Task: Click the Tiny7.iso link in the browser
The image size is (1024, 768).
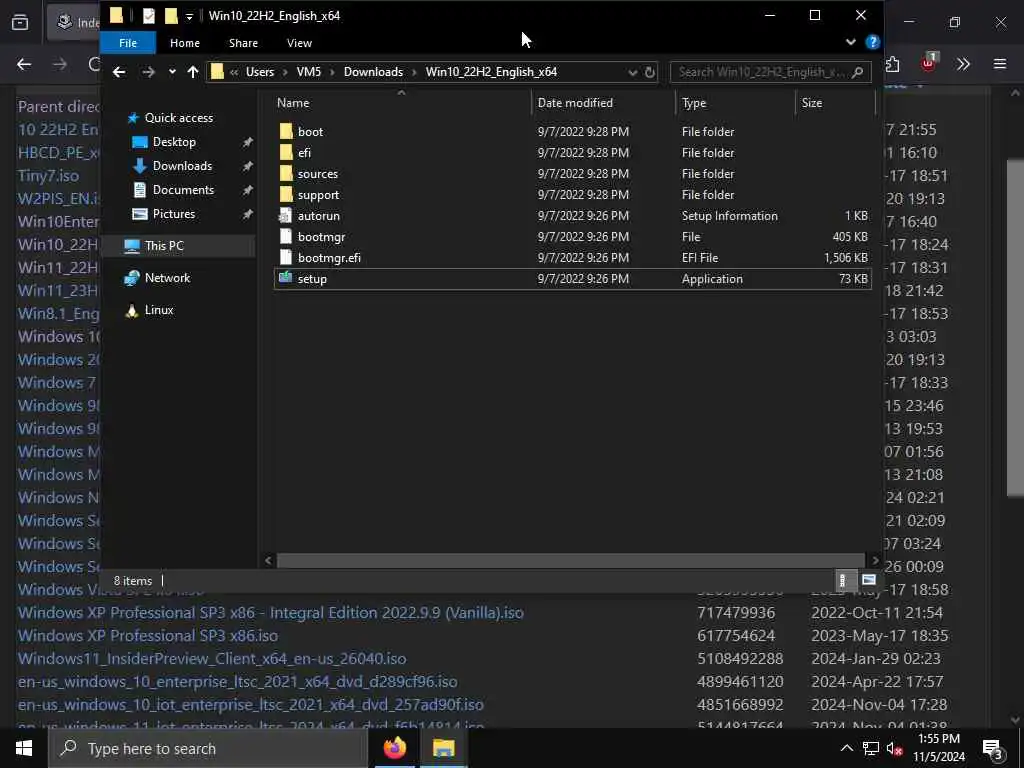Action: [x=48, y=176]
